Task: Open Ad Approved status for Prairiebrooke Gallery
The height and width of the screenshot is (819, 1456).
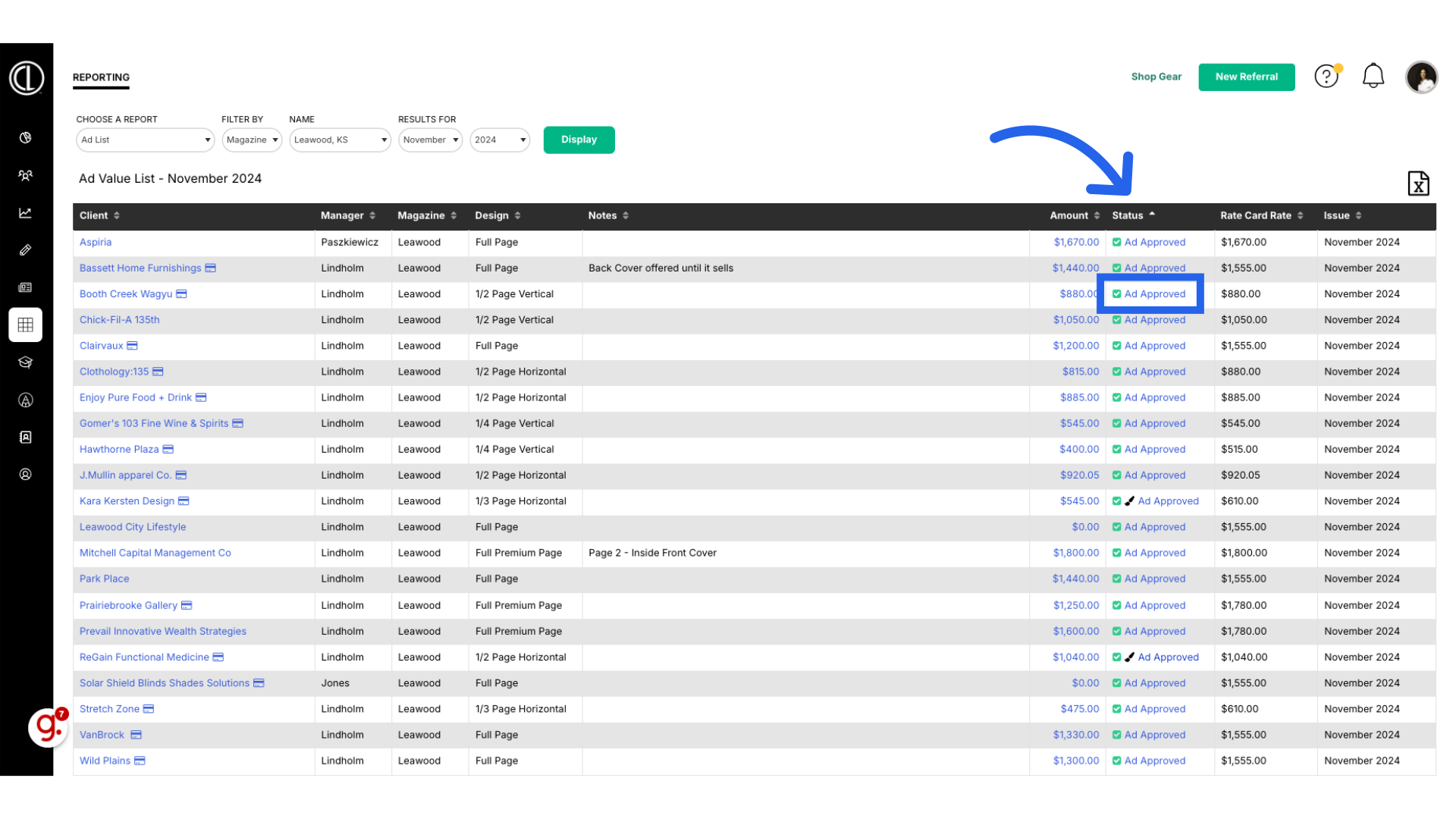Action: click(1154, 605)
